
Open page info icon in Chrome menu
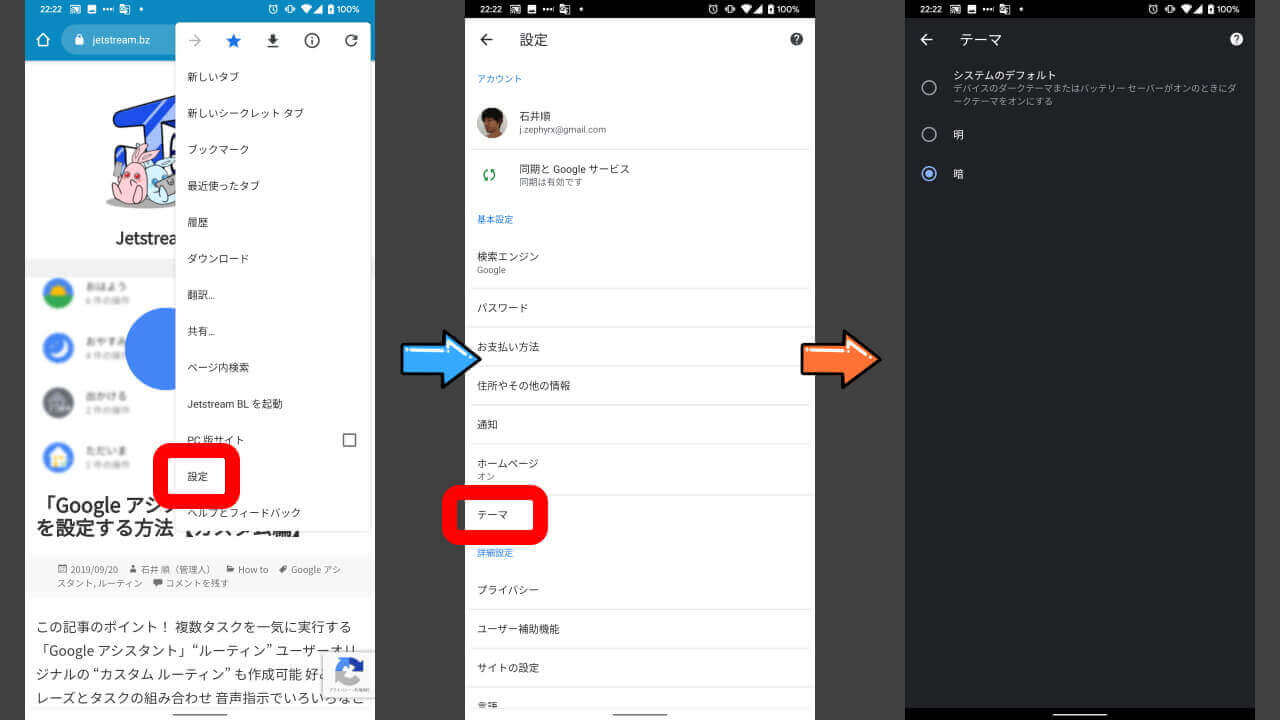point(312,41)
